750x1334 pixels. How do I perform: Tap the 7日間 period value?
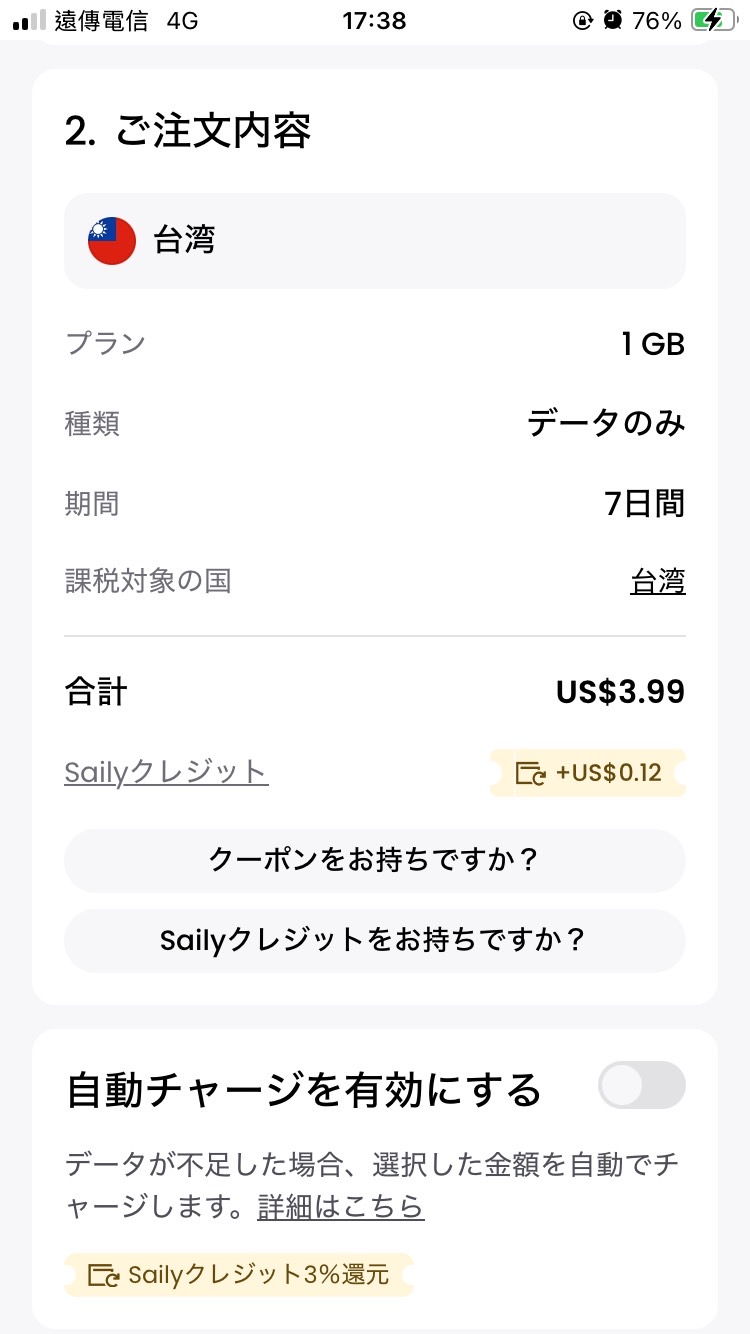(645, 503)
